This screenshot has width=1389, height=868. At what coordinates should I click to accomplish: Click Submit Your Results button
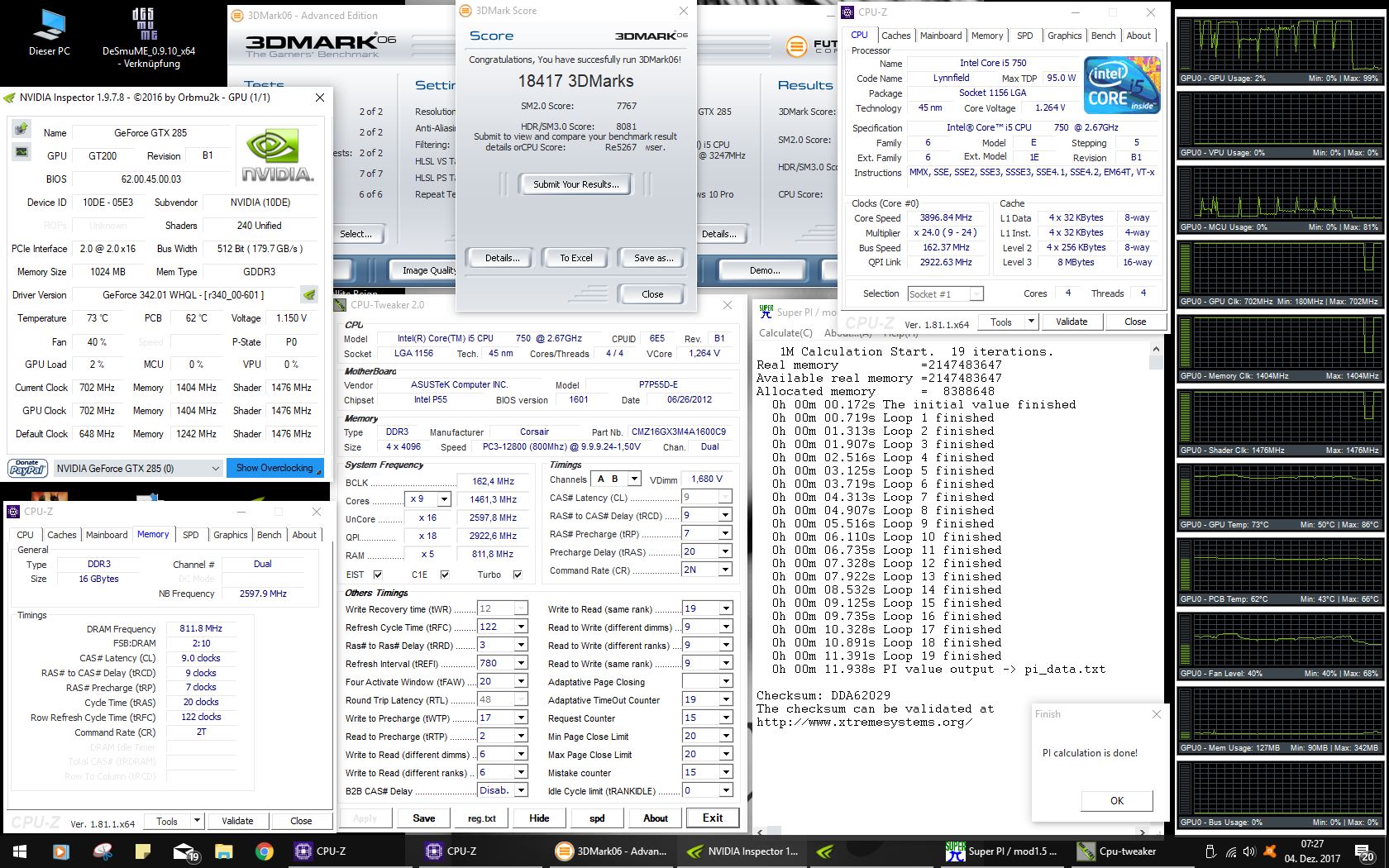pos(575,184)
